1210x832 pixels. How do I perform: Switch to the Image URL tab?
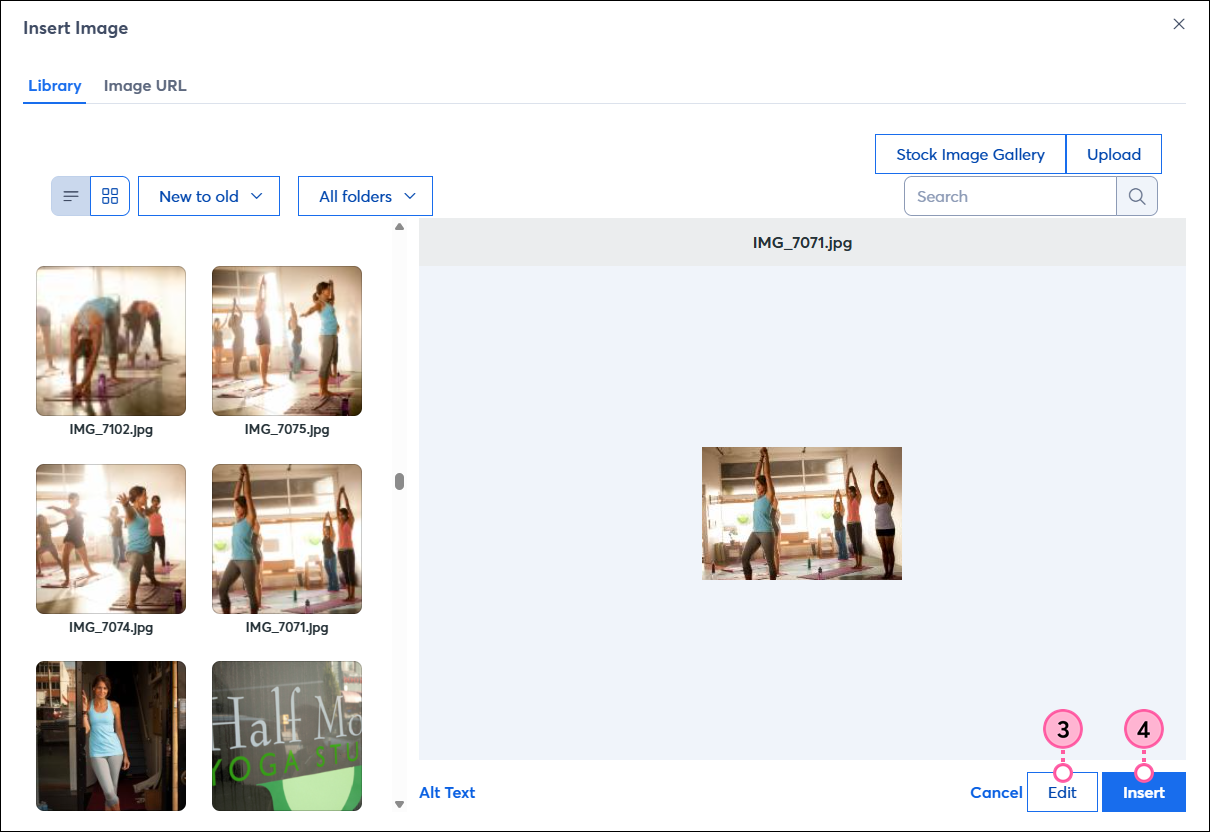pos(144,86)
